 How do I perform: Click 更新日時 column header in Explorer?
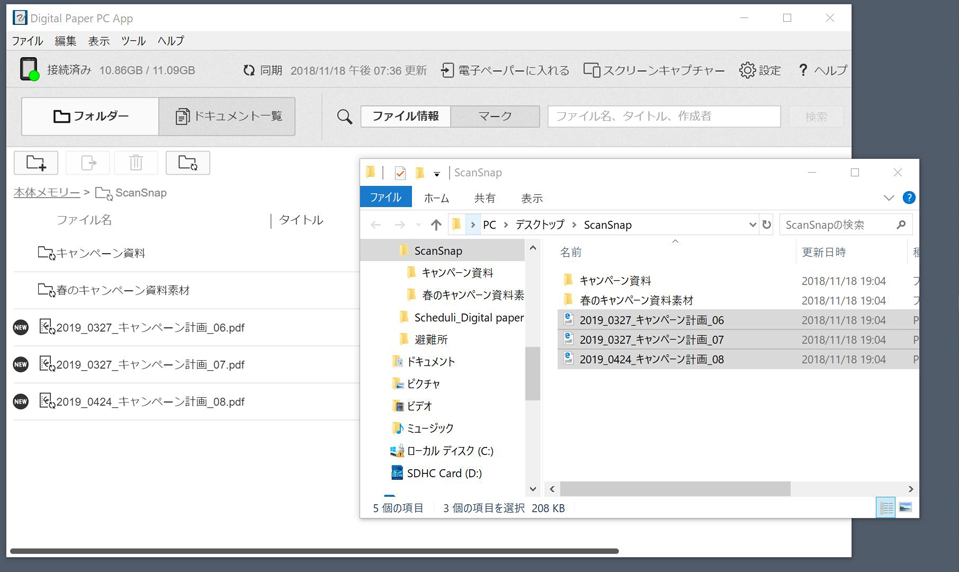(x=824, y=252)
